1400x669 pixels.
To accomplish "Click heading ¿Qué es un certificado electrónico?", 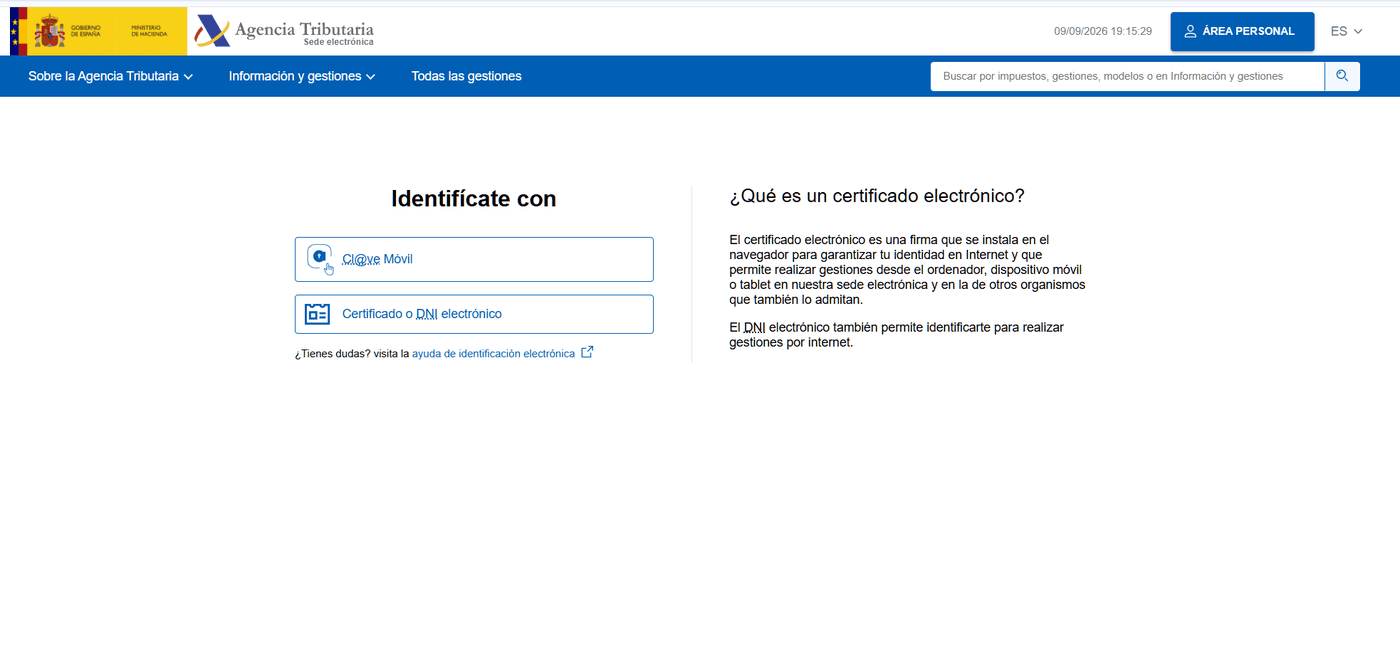I will point(877,196).
